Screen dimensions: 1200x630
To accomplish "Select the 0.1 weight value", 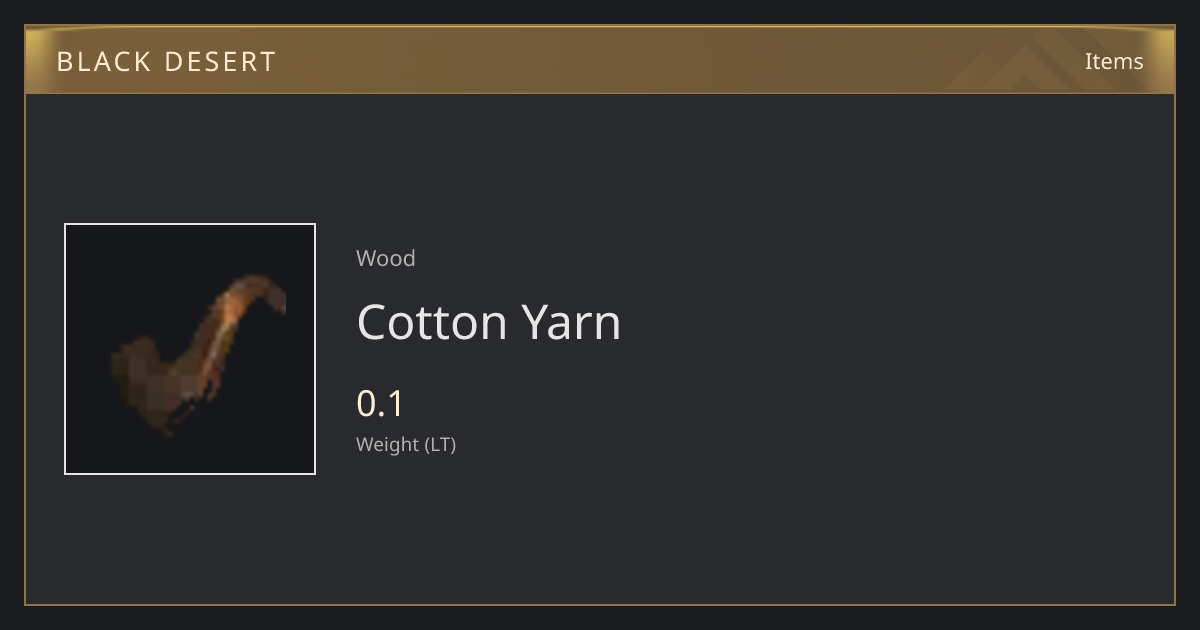I will tap(380, 404).
